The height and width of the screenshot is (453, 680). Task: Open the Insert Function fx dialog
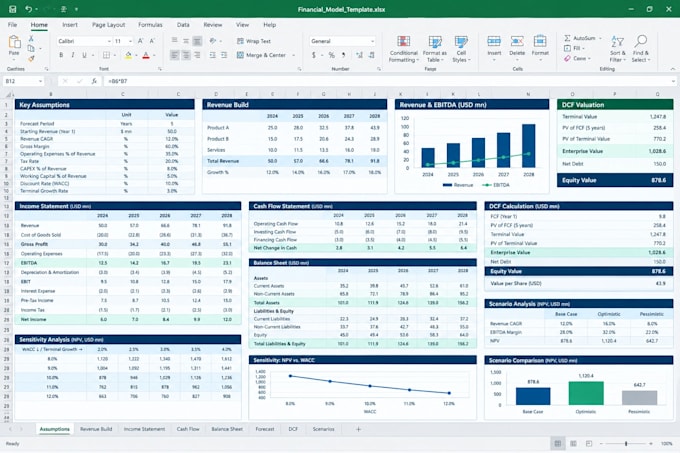pyautogui.click(x=94, y=81)
